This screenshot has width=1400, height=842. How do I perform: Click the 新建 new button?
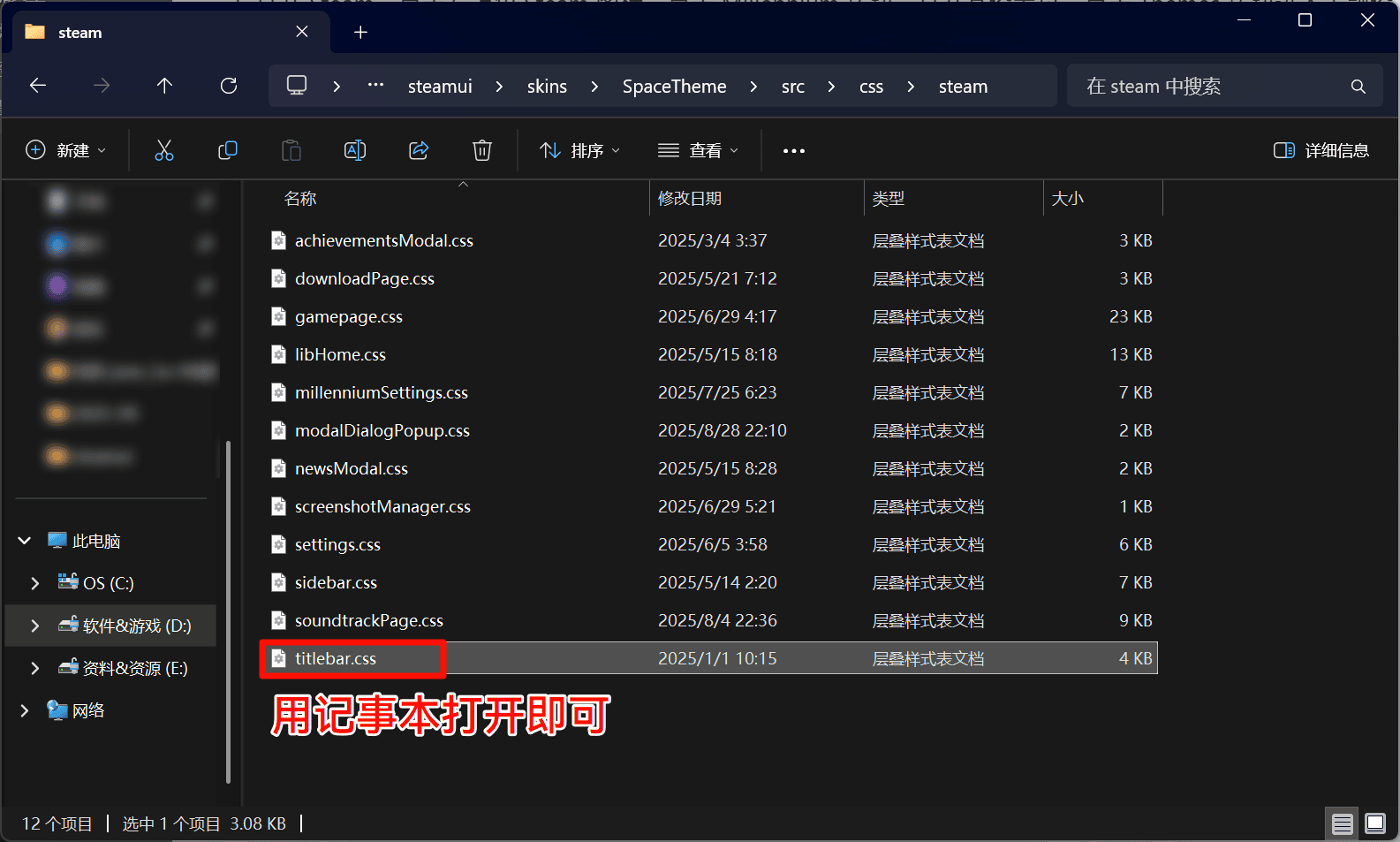point(66,150)
